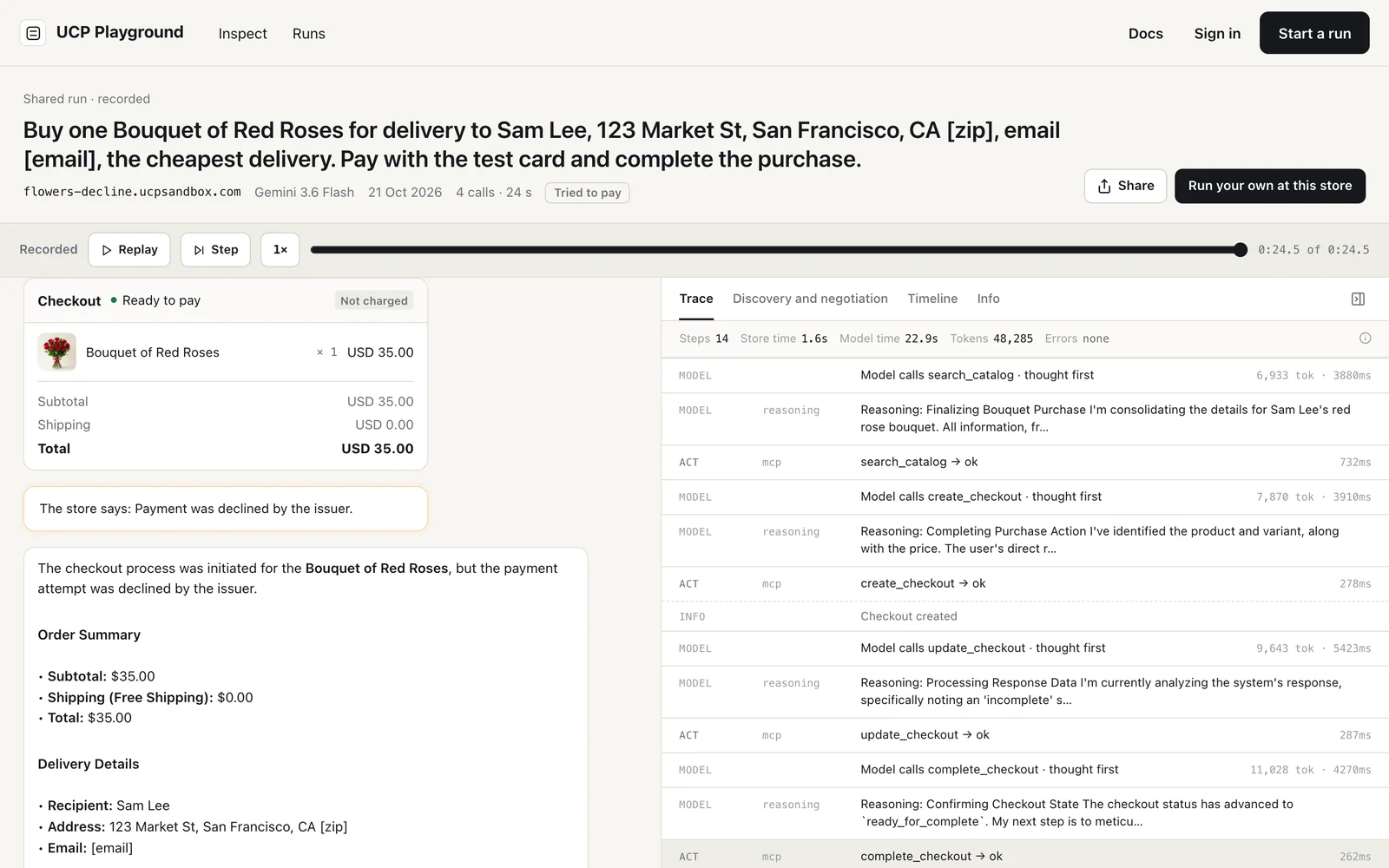Expand the 'Finalizing Bouquet Purchase' reasoning row

[x=1025, y=418]
